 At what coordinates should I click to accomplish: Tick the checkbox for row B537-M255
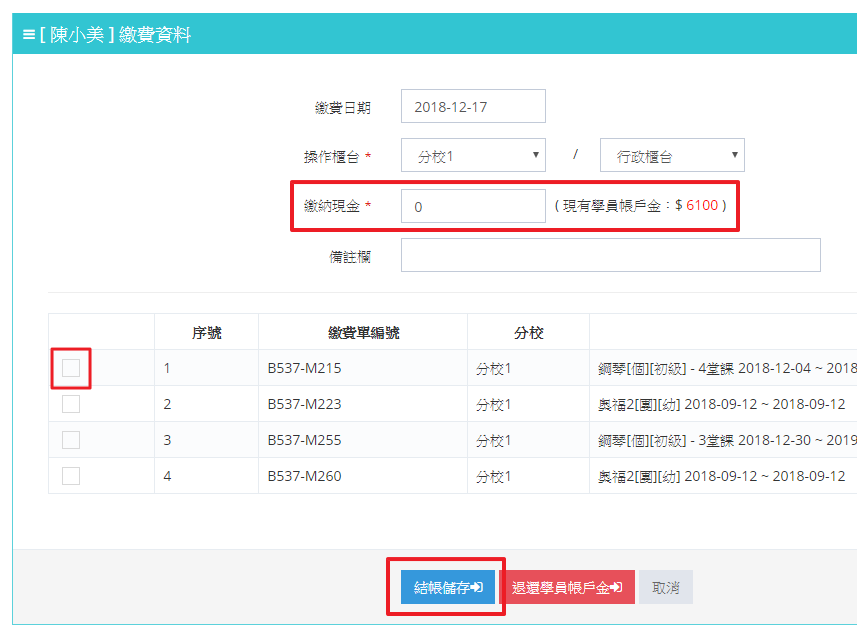71,440
